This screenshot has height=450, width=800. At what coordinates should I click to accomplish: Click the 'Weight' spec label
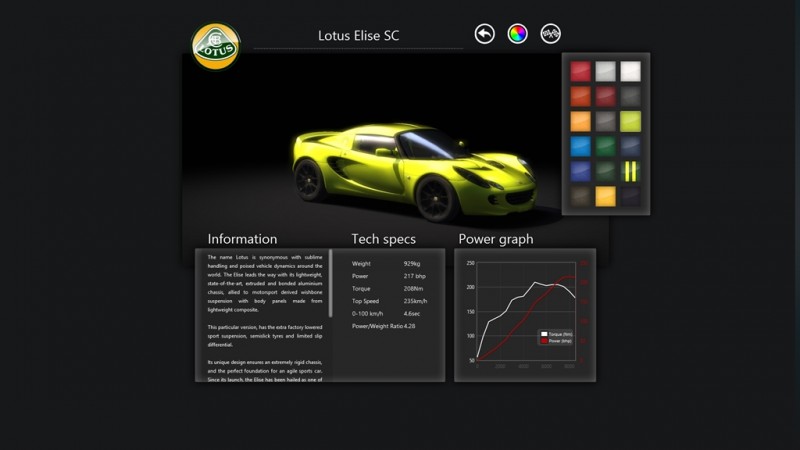click(361, 264)
